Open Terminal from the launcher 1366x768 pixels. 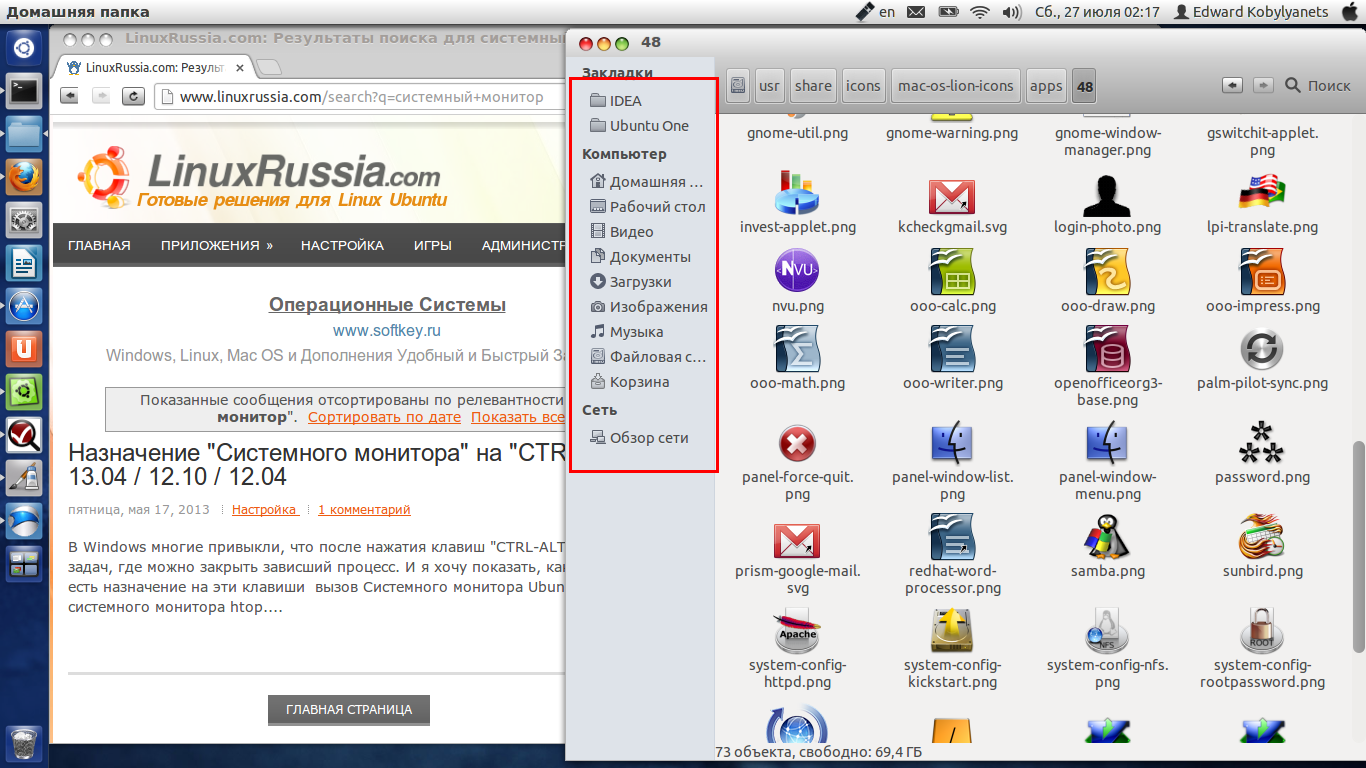(24, 91)
